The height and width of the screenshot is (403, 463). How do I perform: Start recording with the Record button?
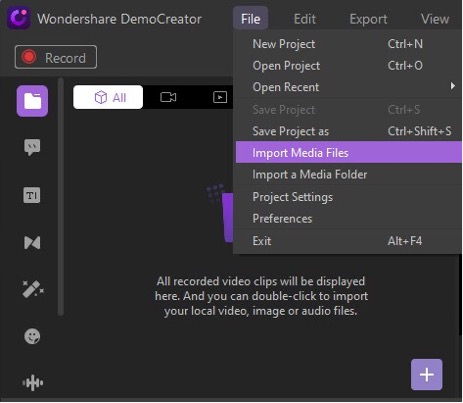tap(56, 57)
